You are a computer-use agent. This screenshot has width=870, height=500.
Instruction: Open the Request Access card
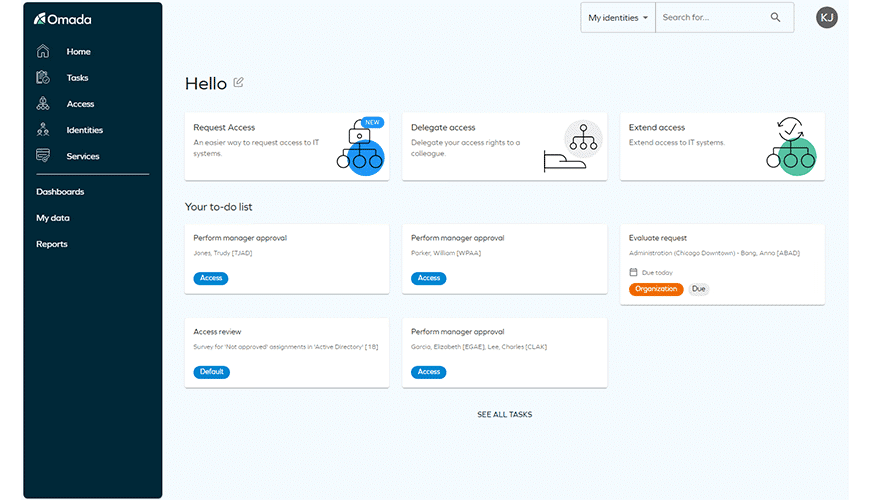287,146
